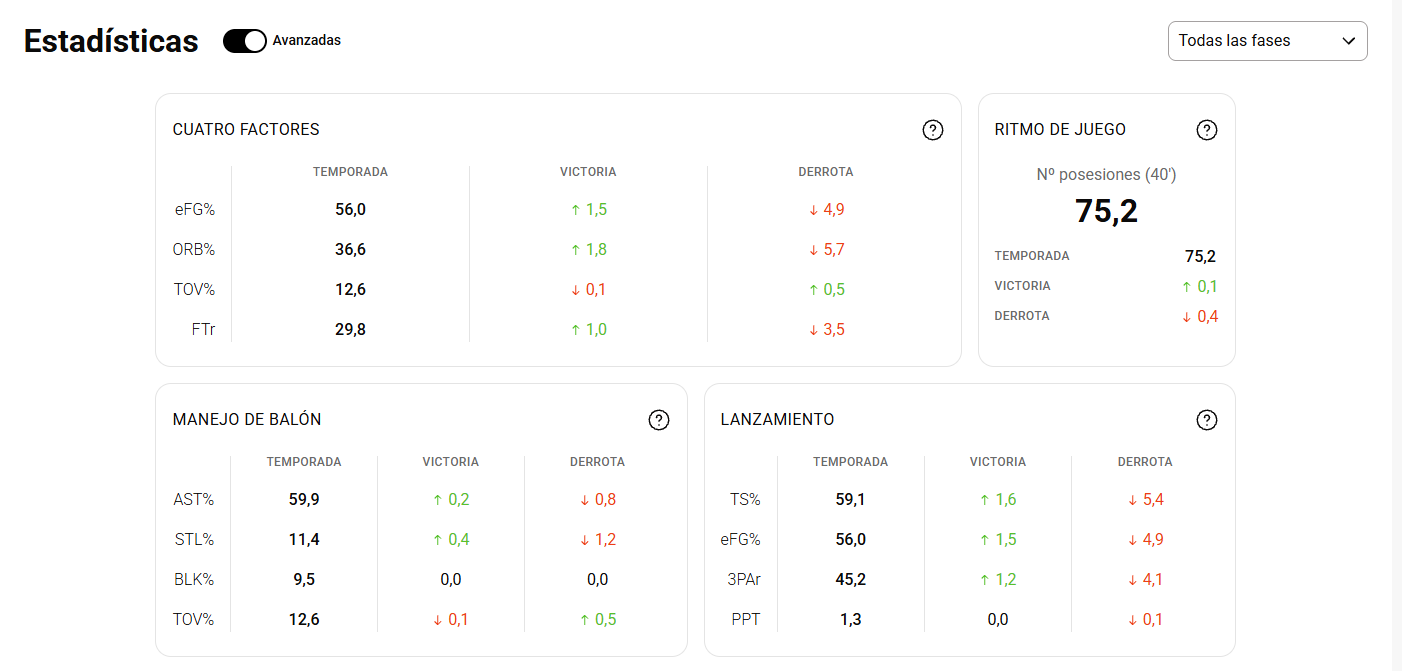Select the VICTORIA header in Lanzamiento
Screen dimensions: 1402x671
click(x=998, y=462)
